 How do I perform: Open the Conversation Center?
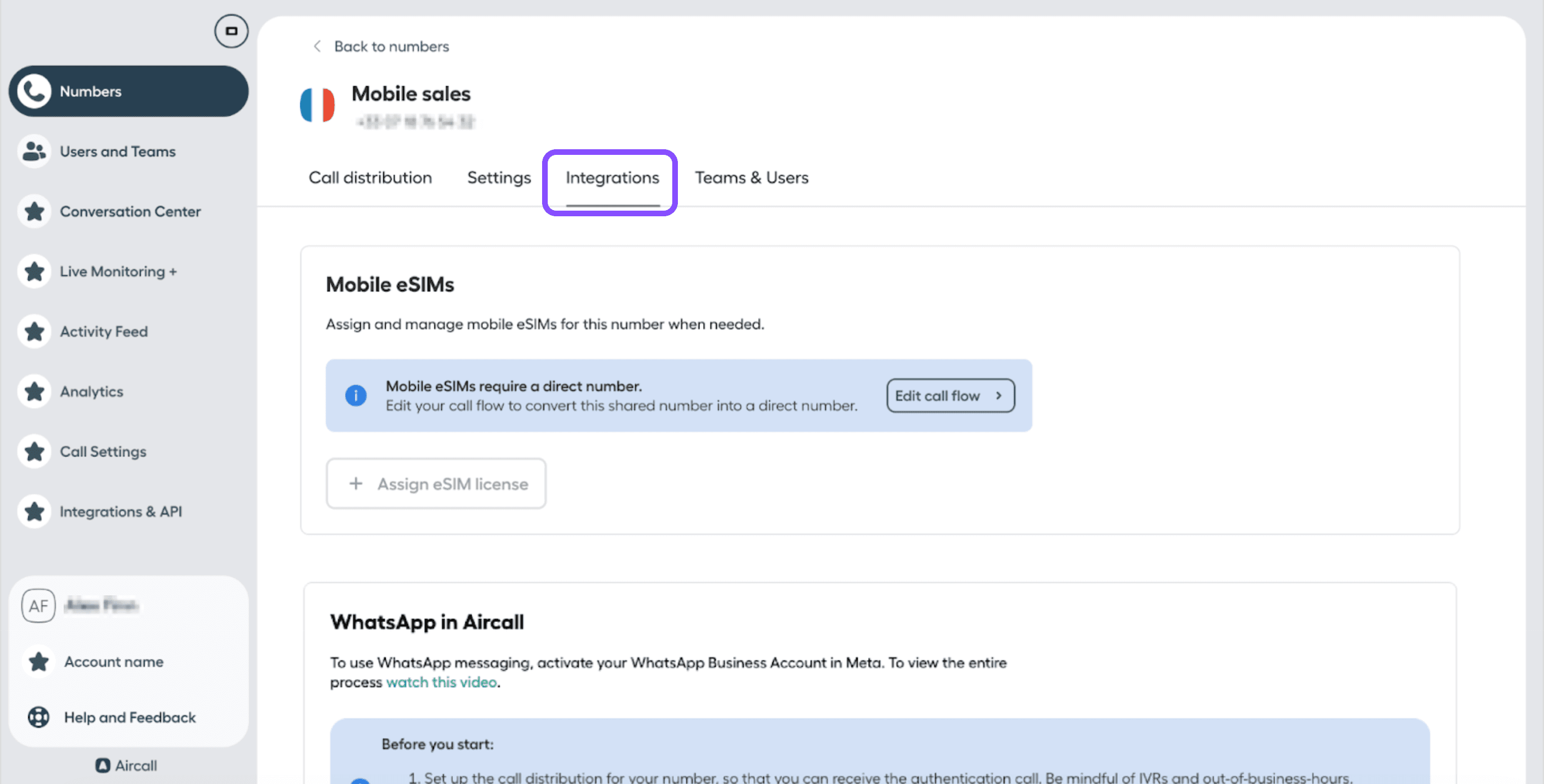coord(131,211)
